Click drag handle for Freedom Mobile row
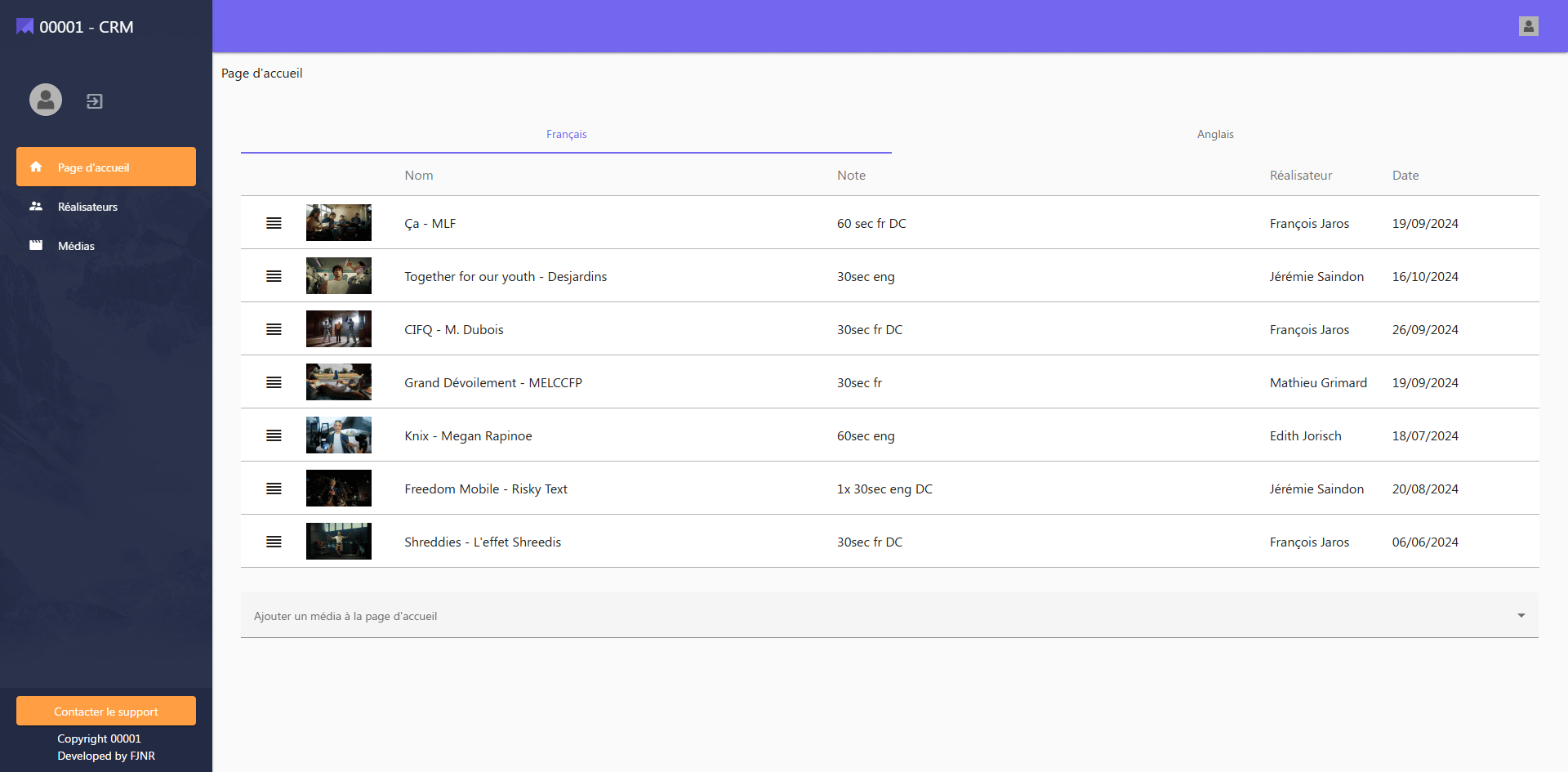1568x772 pixels. pyautogui.click(x=274, y=489)
